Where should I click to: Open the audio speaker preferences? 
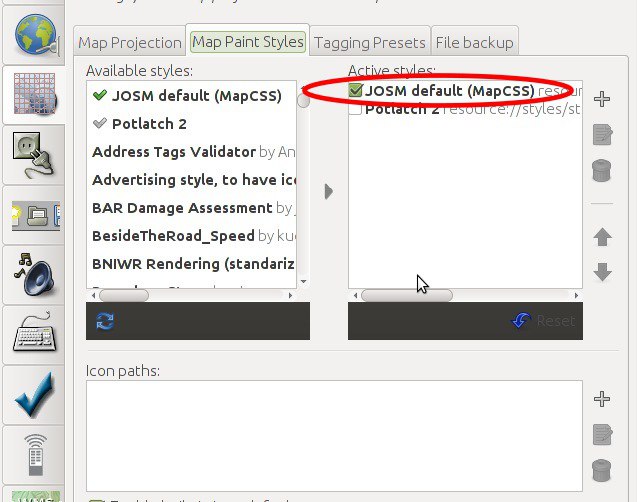point(34,275)
